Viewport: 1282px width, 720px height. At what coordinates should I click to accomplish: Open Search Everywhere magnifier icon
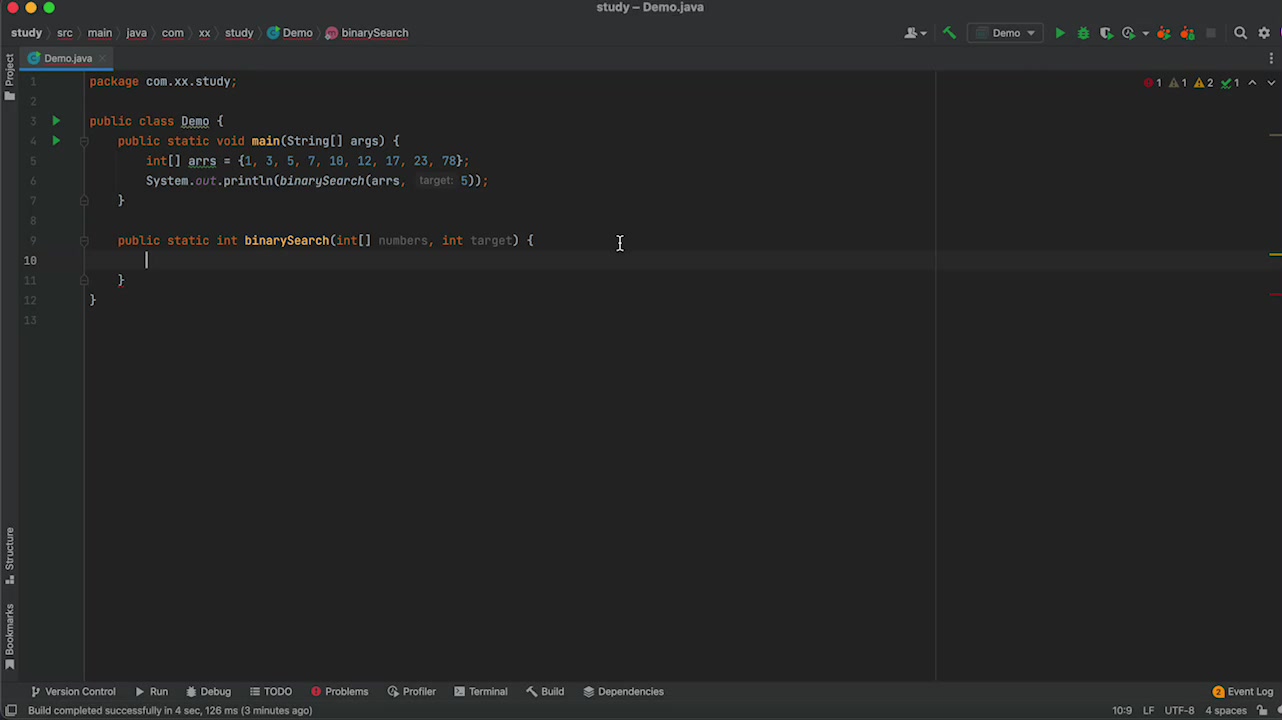point(1240,33)
